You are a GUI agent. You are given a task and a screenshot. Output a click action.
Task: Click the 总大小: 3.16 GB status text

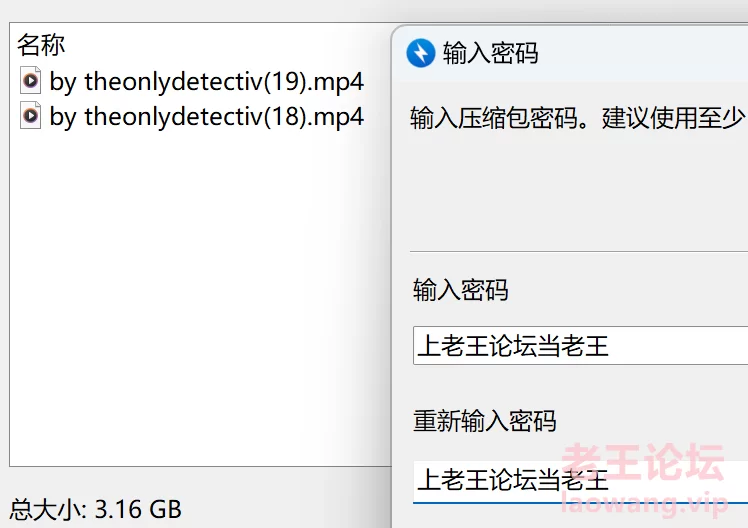(95, 509)
